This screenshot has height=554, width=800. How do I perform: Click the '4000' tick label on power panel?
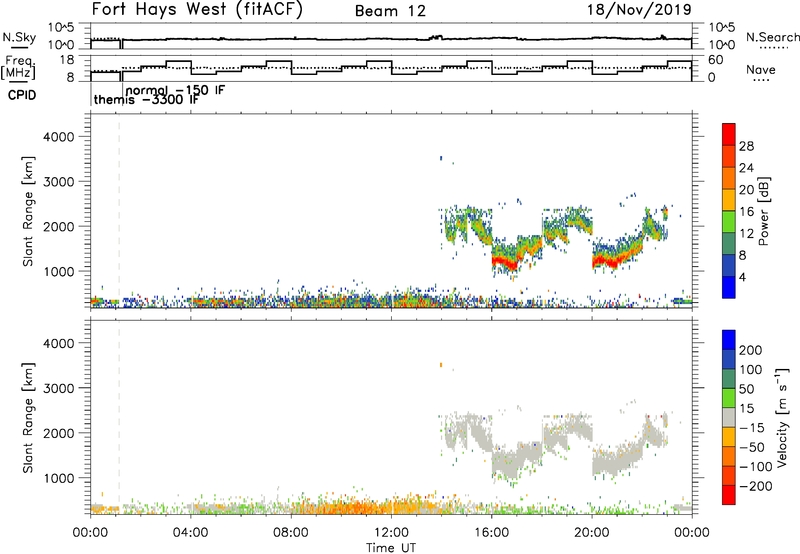(x=58, y=137)
